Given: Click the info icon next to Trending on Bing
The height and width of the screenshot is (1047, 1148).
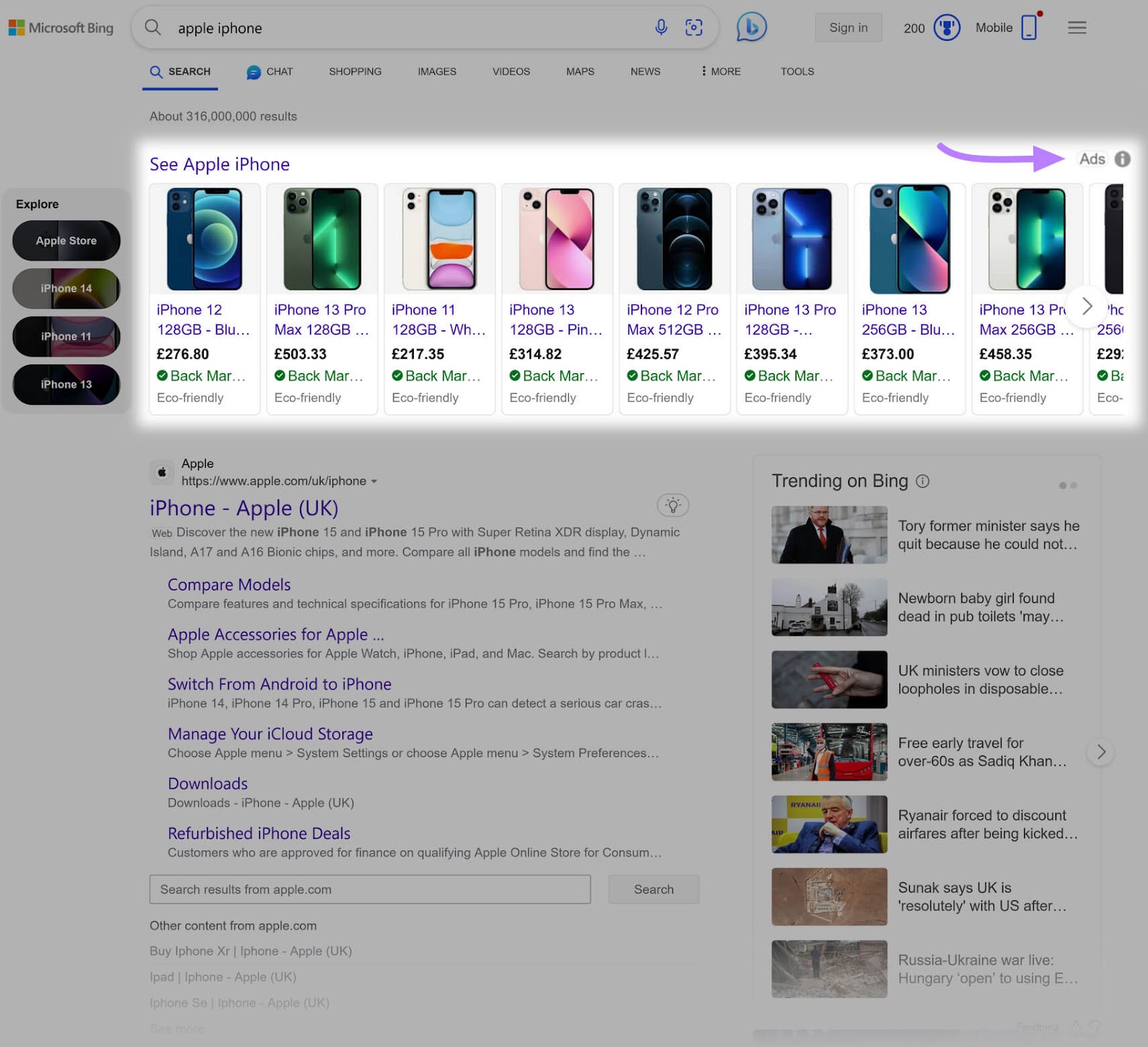Looking at the screenshot, I should pos(923,482).
